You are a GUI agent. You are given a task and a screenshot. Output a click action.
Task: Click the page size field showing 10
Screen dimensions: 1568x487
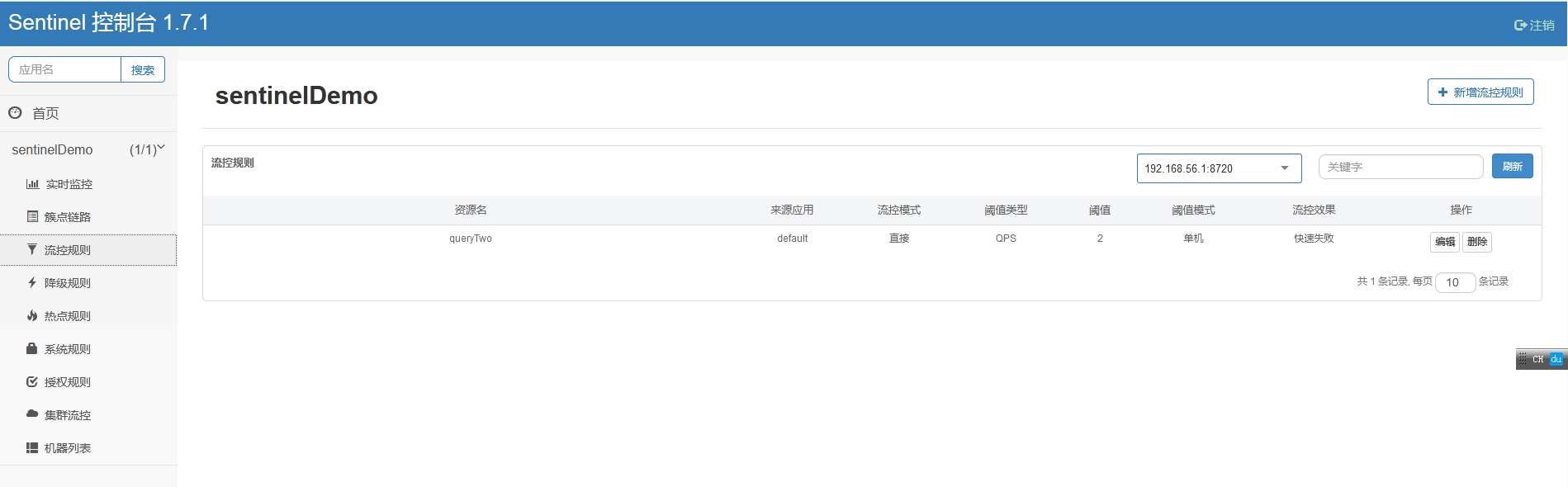[1455, 282]
